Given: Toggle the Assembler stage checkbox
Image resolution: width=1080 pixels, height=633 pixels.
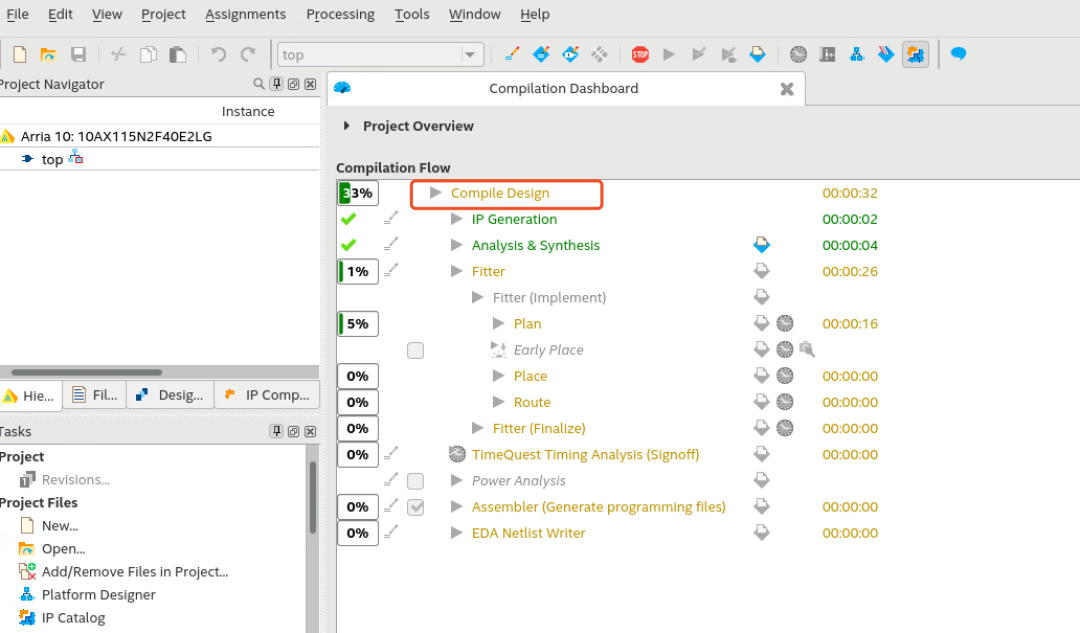Looking at the screenshot, I should tap(415, 507).
